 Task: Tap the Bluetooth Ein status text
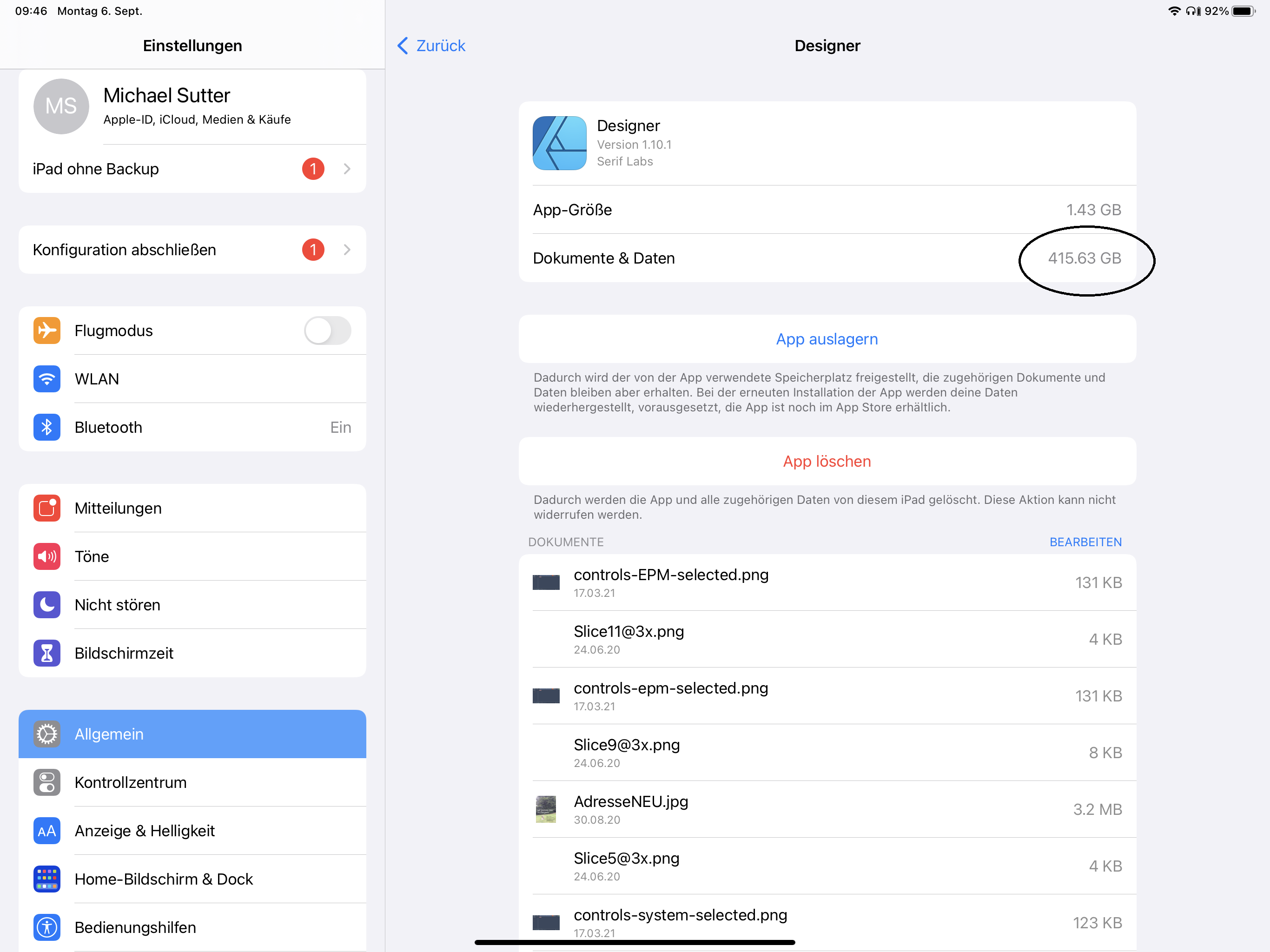[340, 427]
